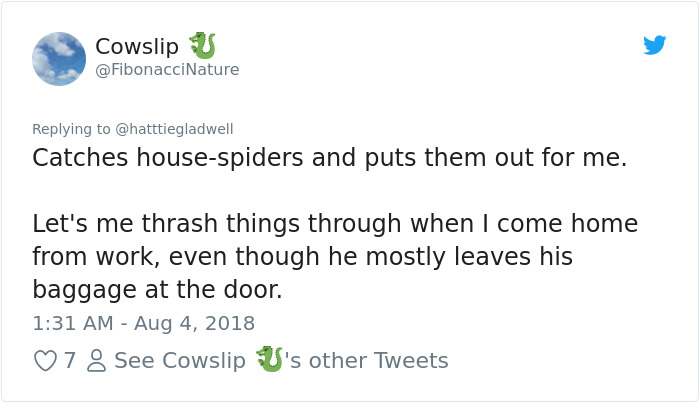Open Cowslip's cloud profile avatar

(59, 58)
